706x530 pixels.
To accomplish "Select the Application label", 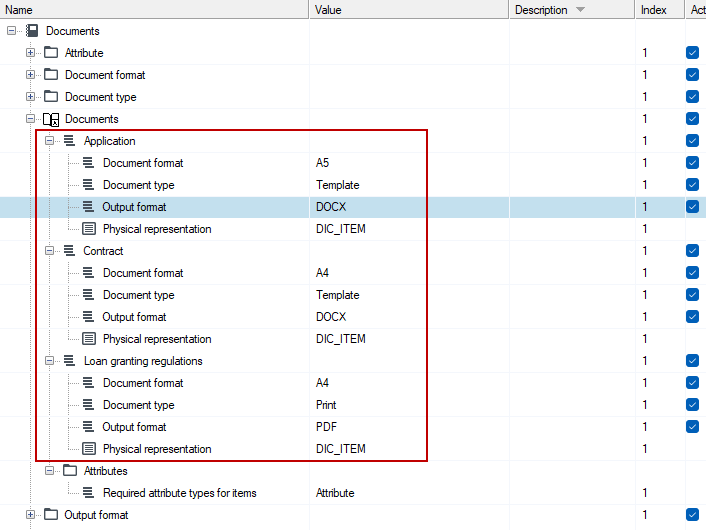I will tap(109, 141).
